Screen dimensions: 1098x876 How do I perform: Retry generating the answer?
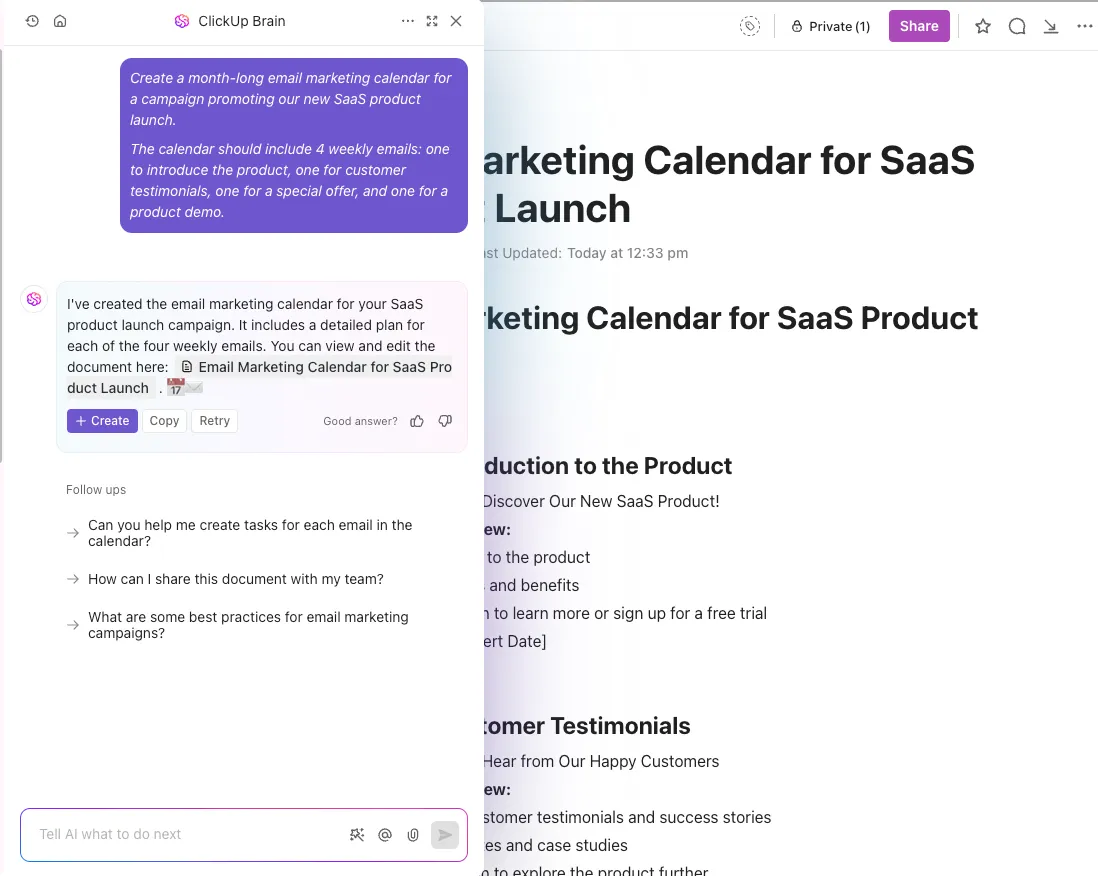point(214,421)
